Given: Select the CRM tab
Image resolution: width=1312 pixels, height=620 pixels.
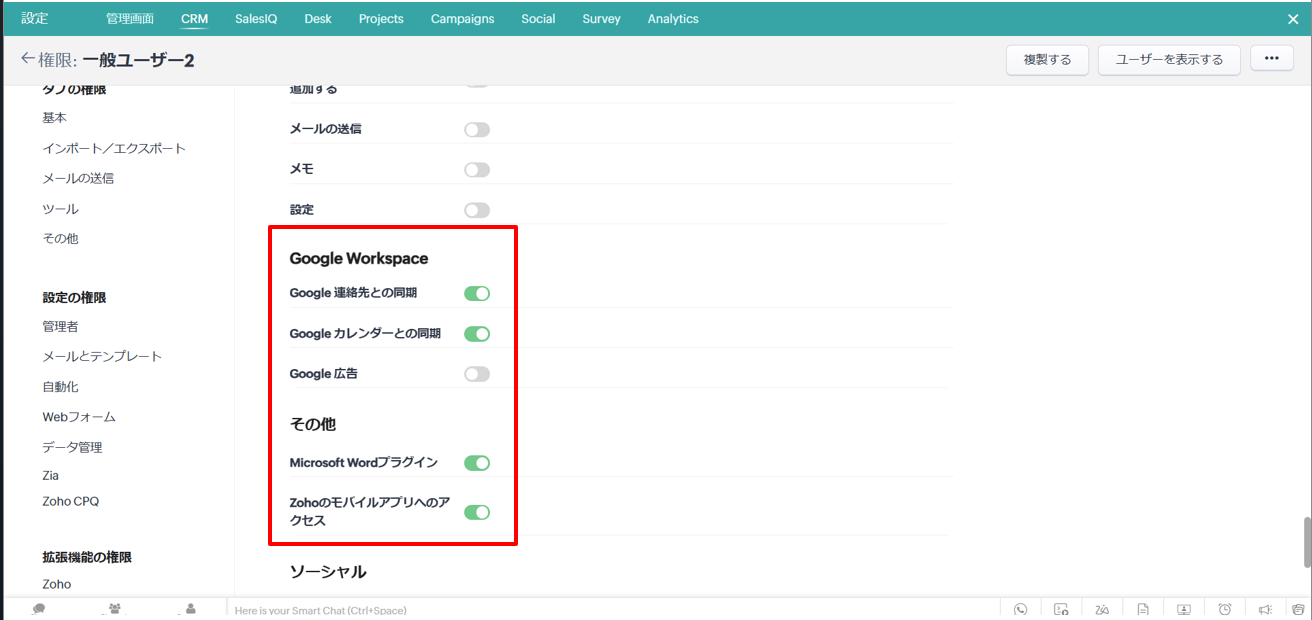Looking at the screenshot, I should click(x=194, y=19).
